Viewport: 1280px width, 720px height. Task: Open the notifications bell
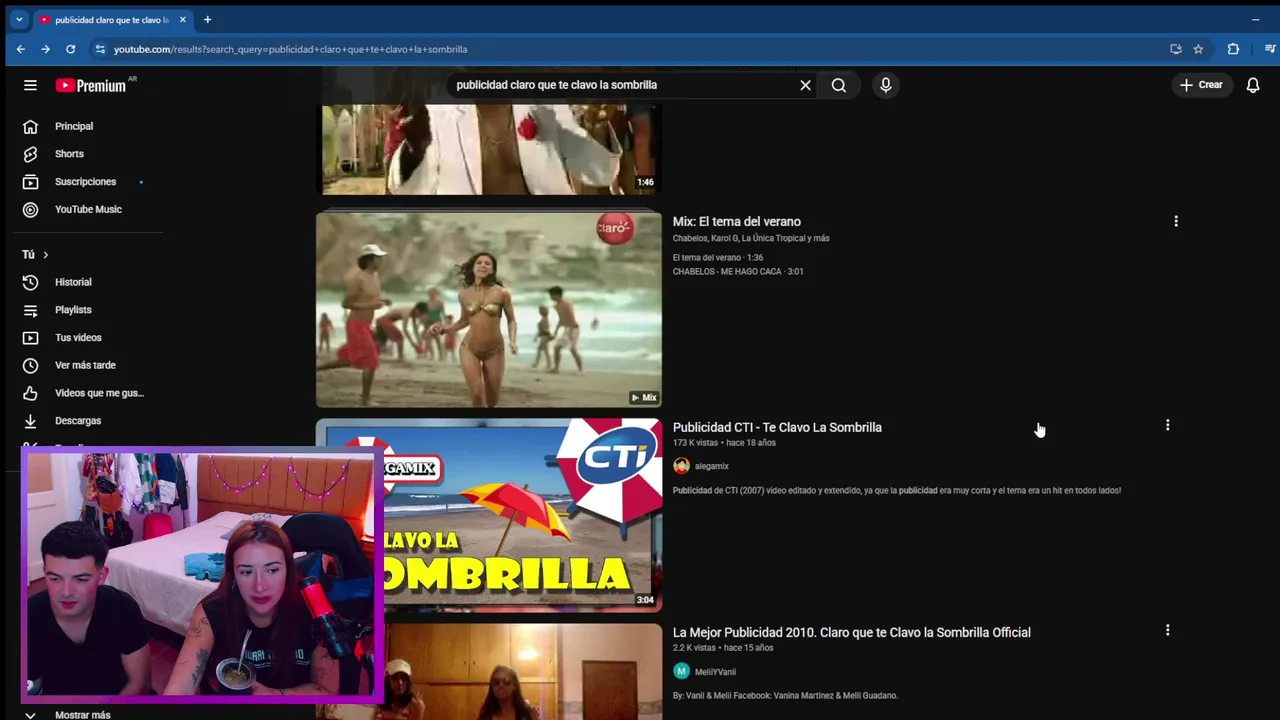(x=1253, y=85)
